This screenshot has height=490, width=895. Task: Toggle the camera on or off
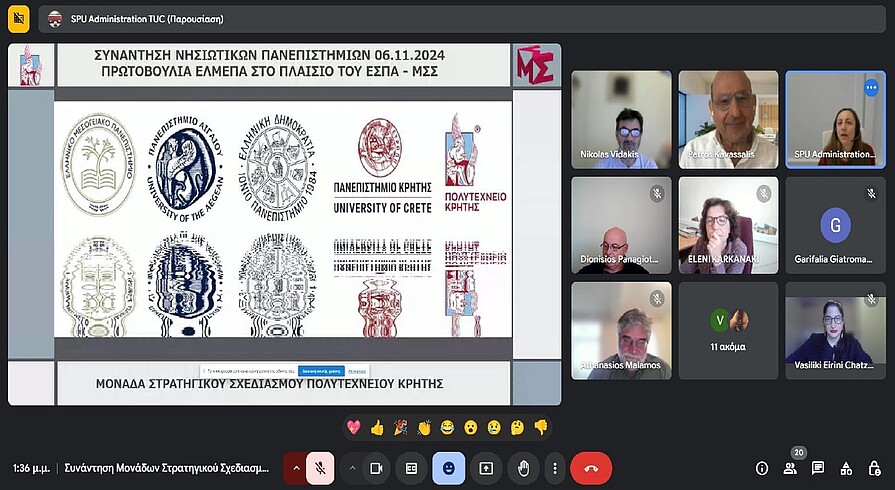point(376,468)
